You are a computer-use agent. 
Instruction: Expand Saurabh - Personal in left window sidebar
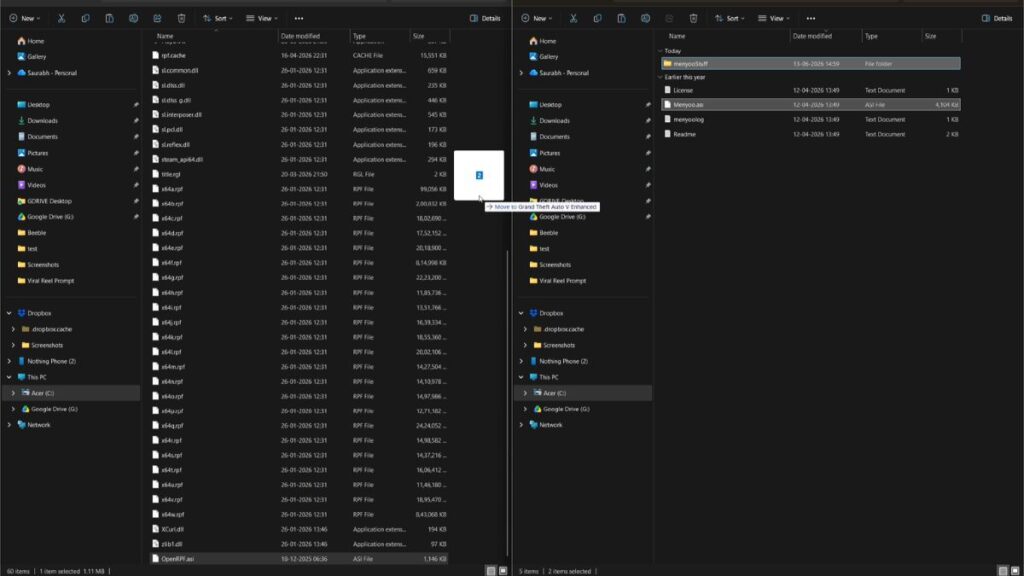pyautogui.click(x=9, y=73)
